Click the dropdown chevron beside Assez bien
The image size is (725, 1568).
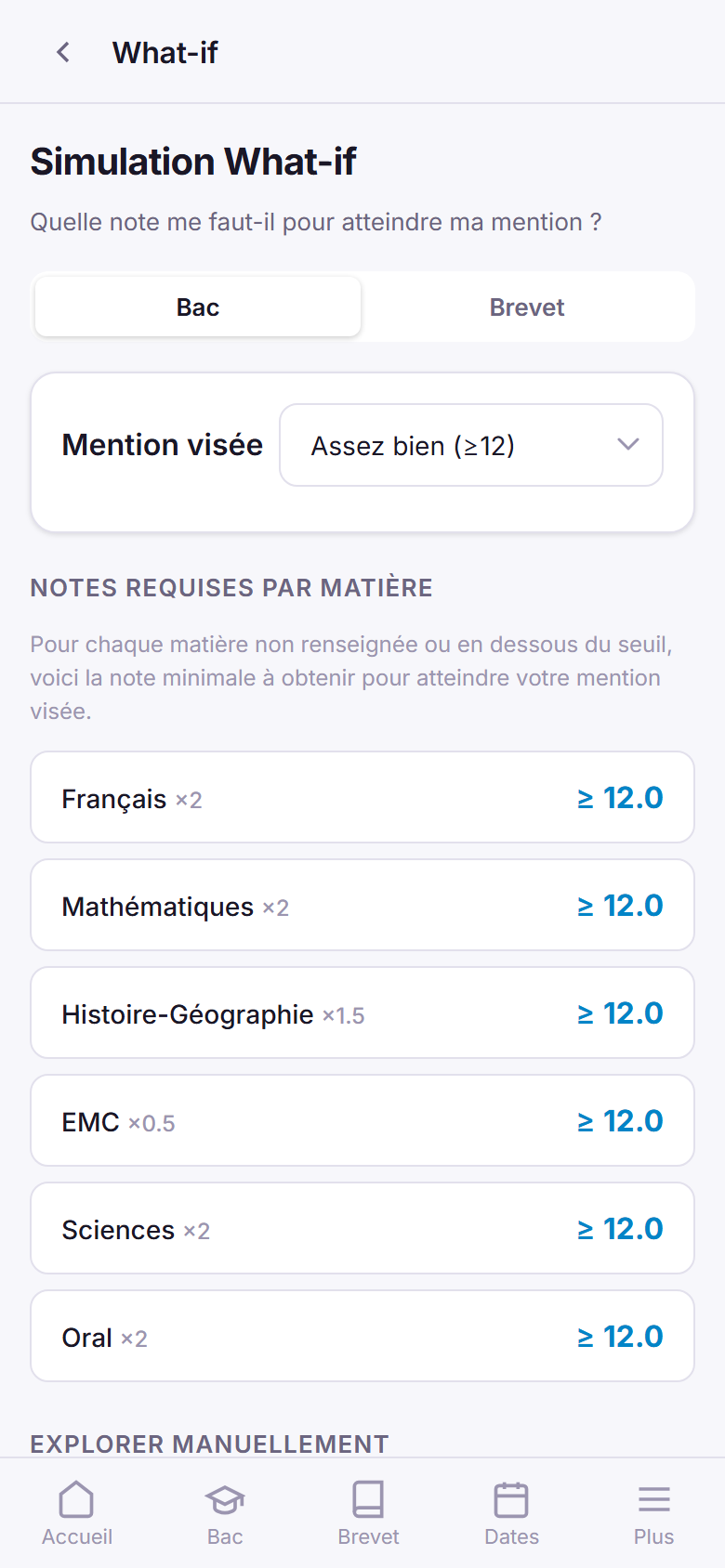628,444
